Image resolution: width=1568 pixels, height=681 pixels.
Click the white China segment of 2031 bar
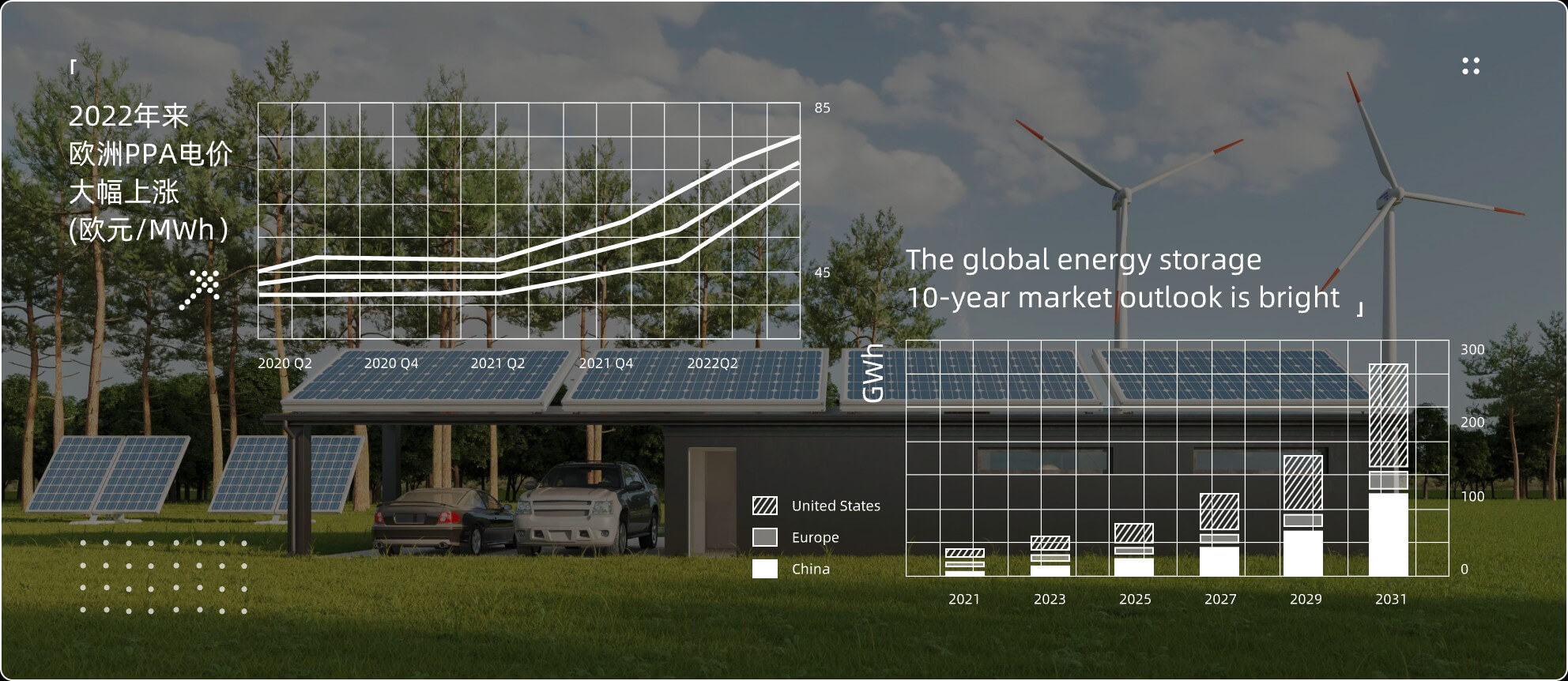coord(1389,534)
